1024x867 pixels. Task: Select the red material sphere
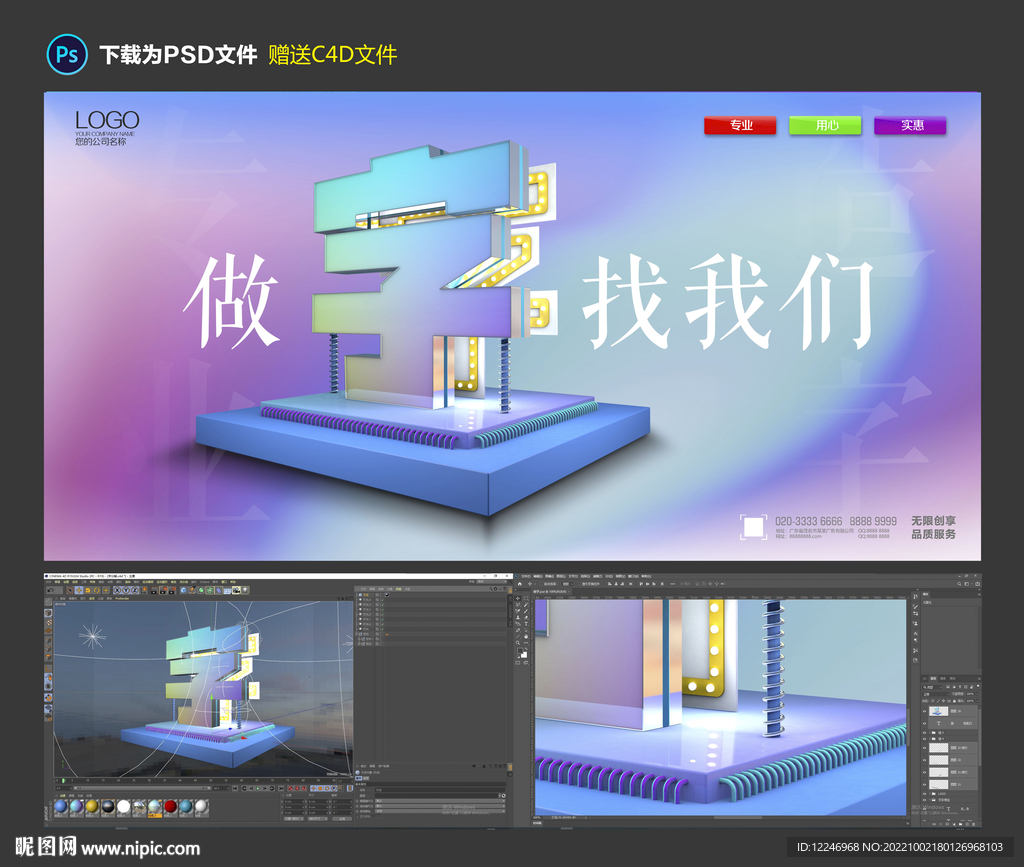coord(170,806)
